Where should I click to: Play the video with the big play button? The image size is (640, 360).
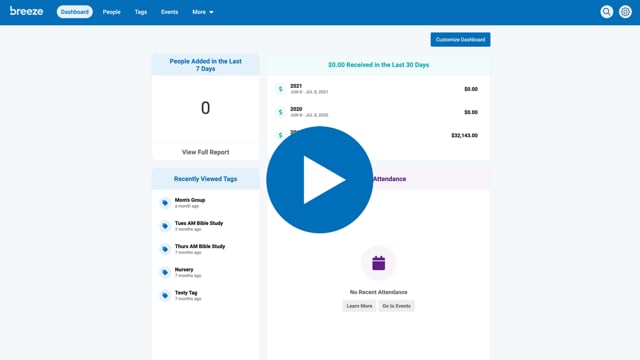tap(320, 180)
